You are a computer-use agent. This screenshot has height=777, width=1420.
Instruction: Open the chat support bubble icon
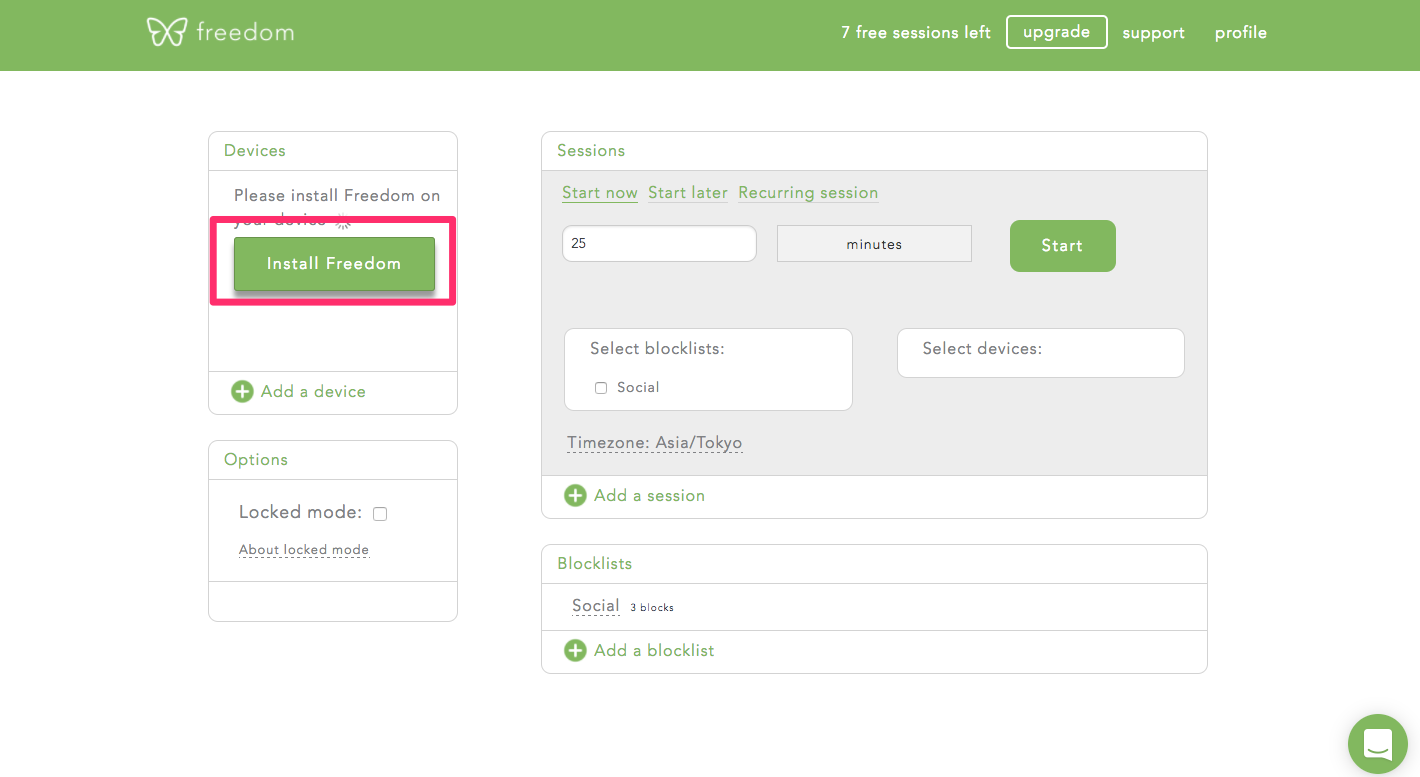click(x=1377, y=743)
